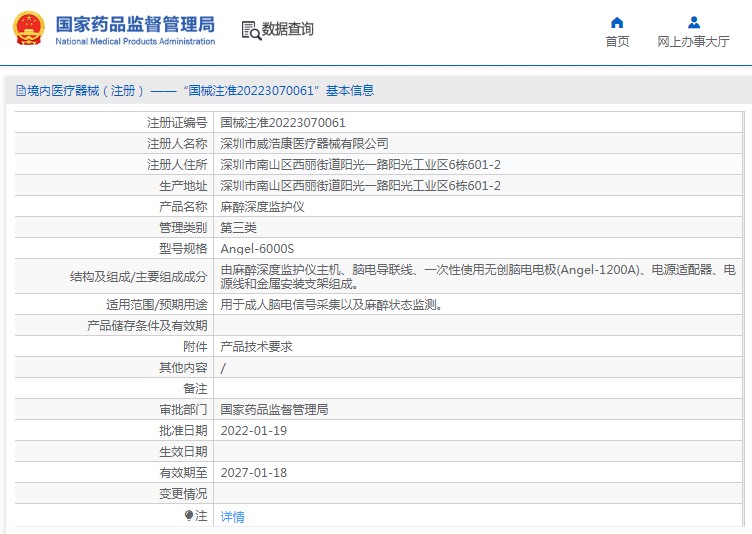
Task: Click the 产品储存条件及有效期 row label
Action: pos(147,326)
